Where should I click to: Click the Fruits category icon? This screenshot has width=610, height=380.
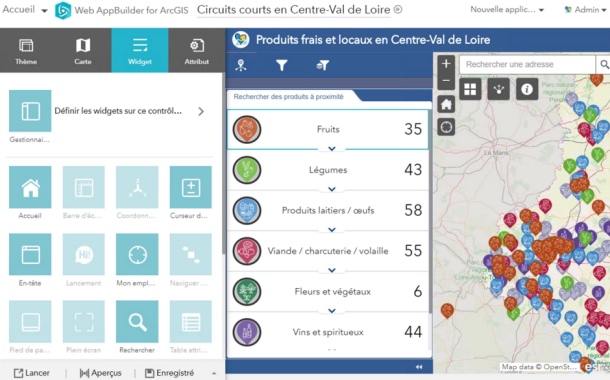pos(247,130)
